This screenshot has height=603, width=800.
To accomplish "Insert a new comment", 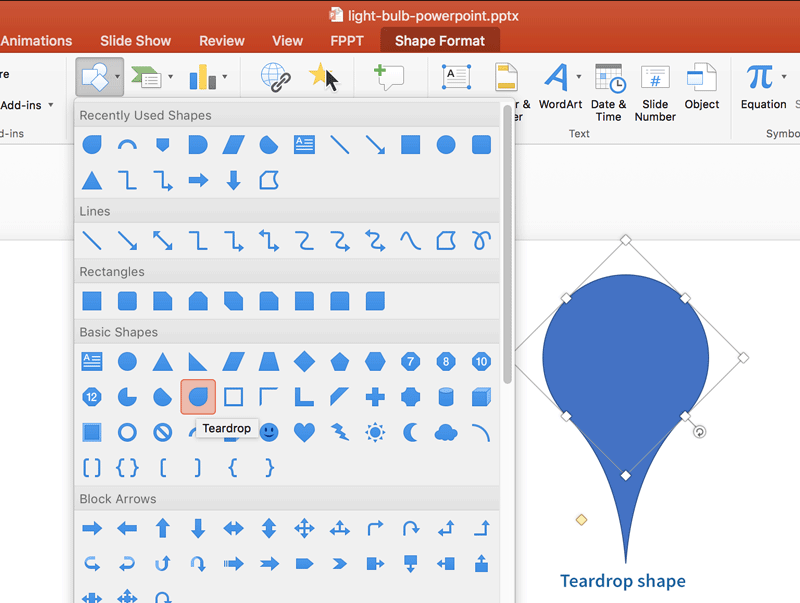I will coord(391,77).
